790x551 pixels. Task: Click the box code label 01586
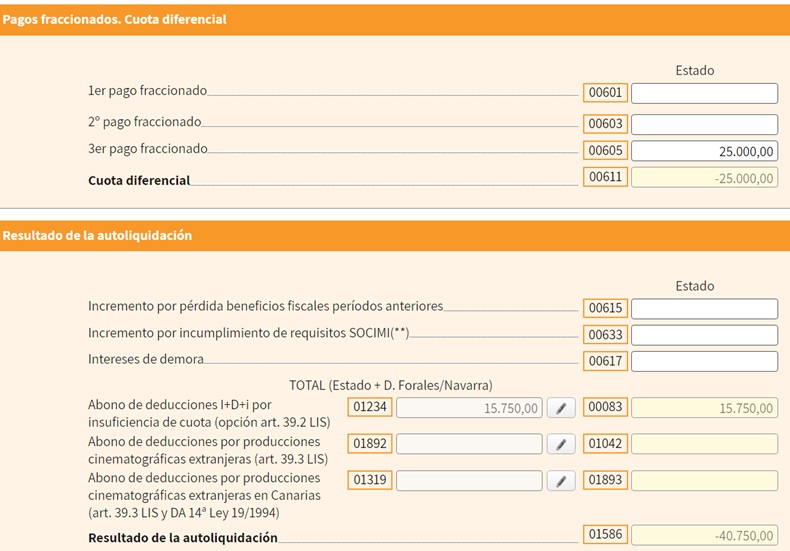[605, 534]
